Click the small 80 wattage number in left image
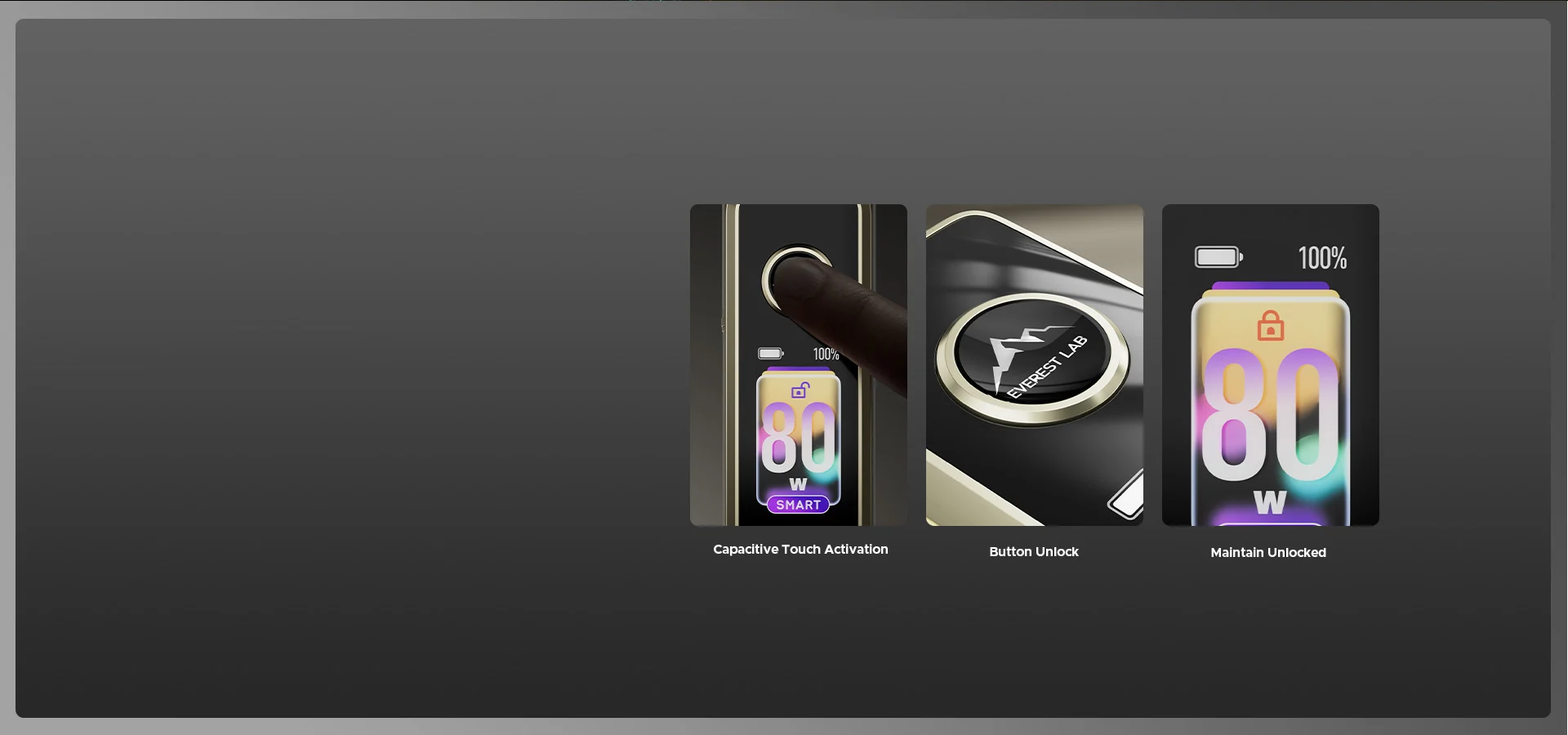 (x=798, y=439)
